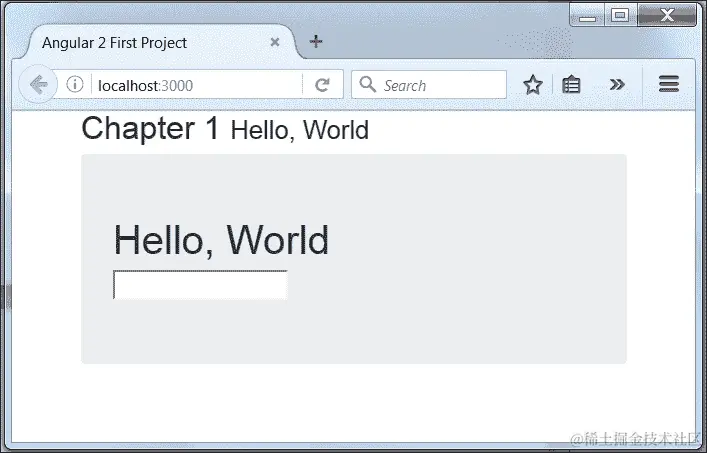Close the Angular 2 First Project tab
This screenshot has width=707, height=453.
click(275, 42)
